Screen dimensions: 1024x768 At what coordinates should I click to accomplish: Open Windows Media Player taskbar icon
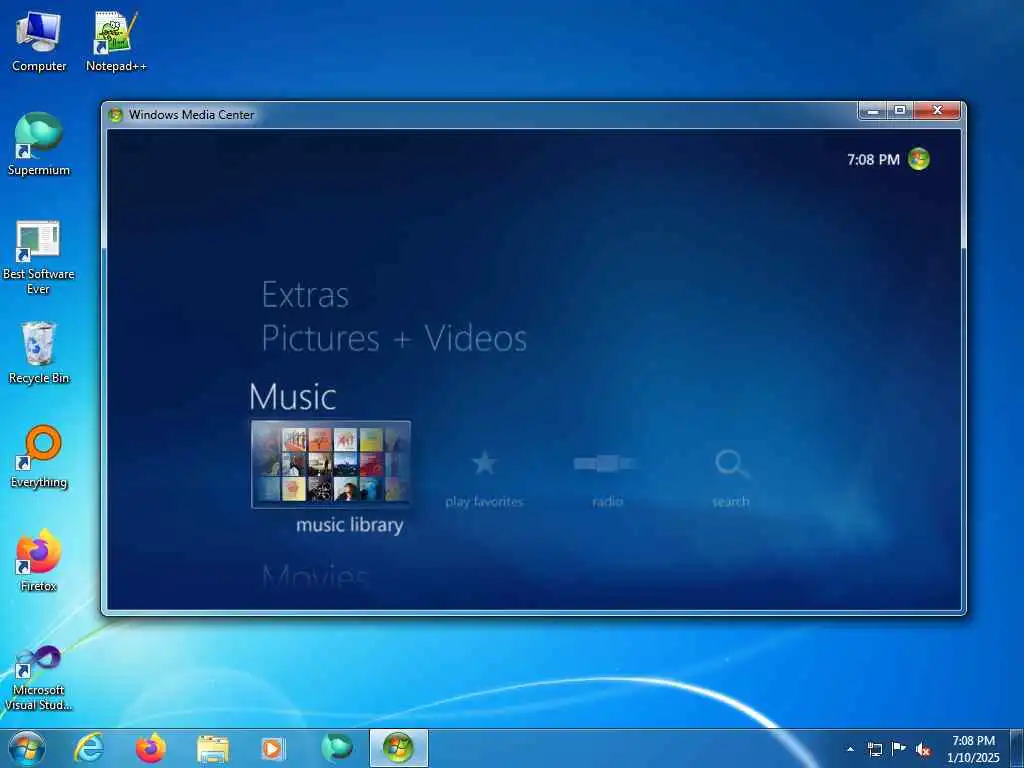[273, 749]
